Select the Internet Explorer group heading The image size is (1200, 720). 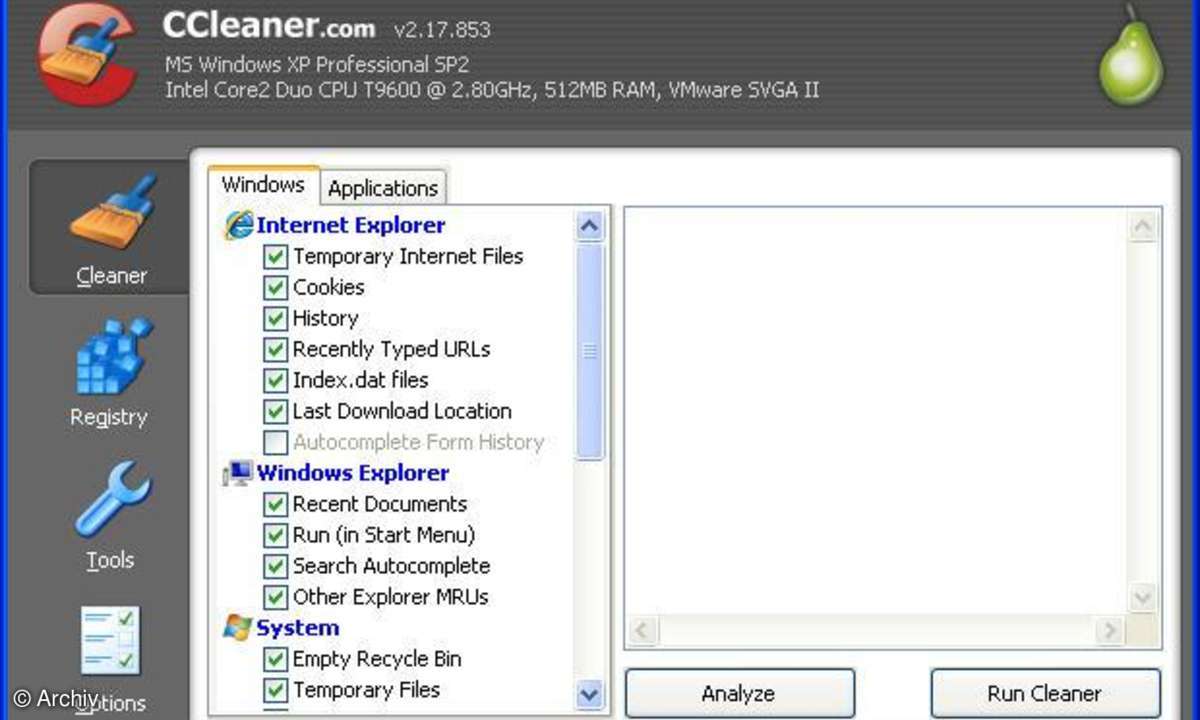click(351, 225)
